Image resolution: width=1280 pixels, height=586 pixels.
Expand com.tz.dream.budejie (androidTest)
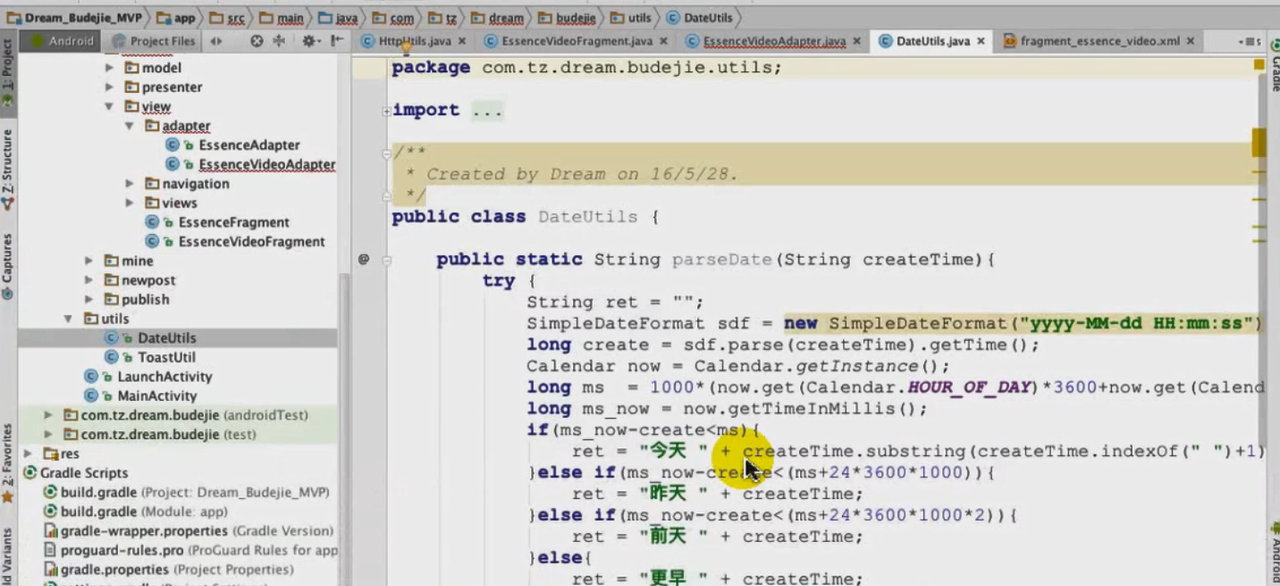pos(49,415)
